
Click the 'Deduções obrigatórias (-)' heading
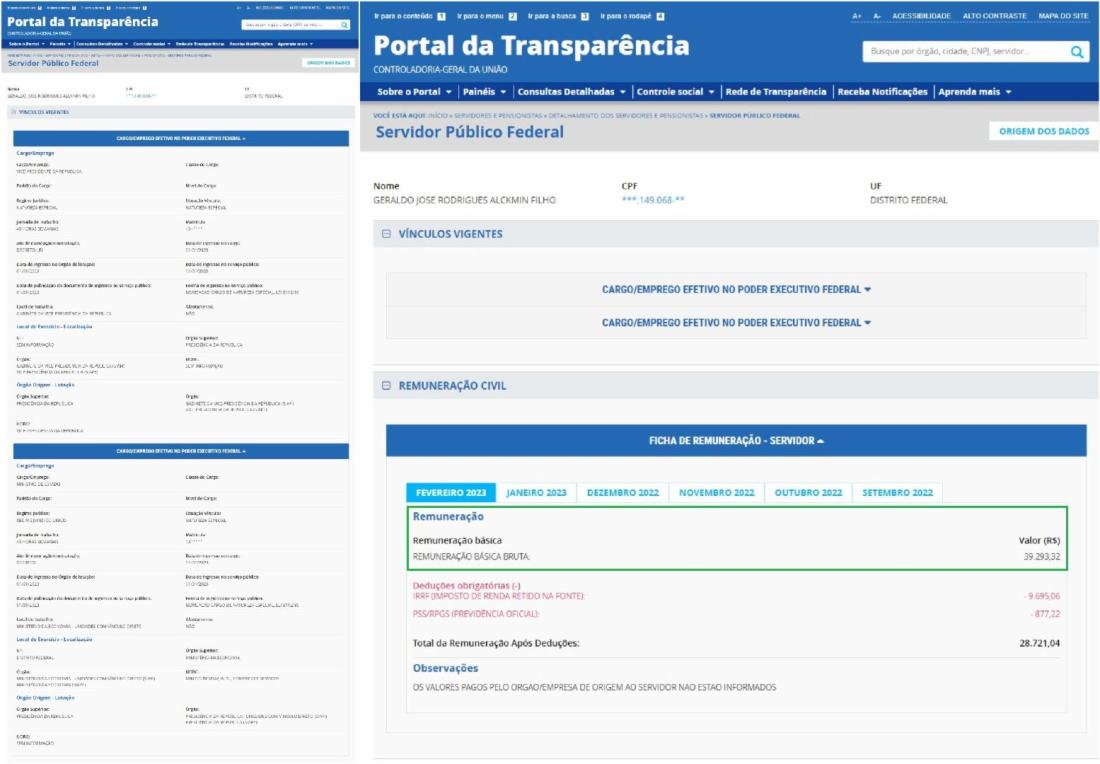pyautogui.click(x=467, y=585)
